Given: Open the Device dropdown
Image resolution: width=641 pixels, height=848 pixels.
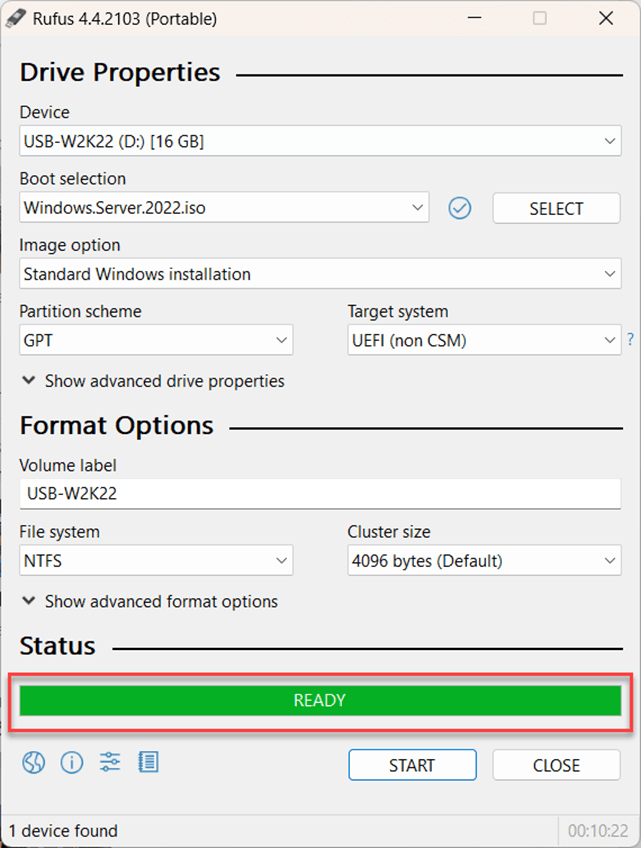Looking at the screenshot, I should [x=320, y=142].
